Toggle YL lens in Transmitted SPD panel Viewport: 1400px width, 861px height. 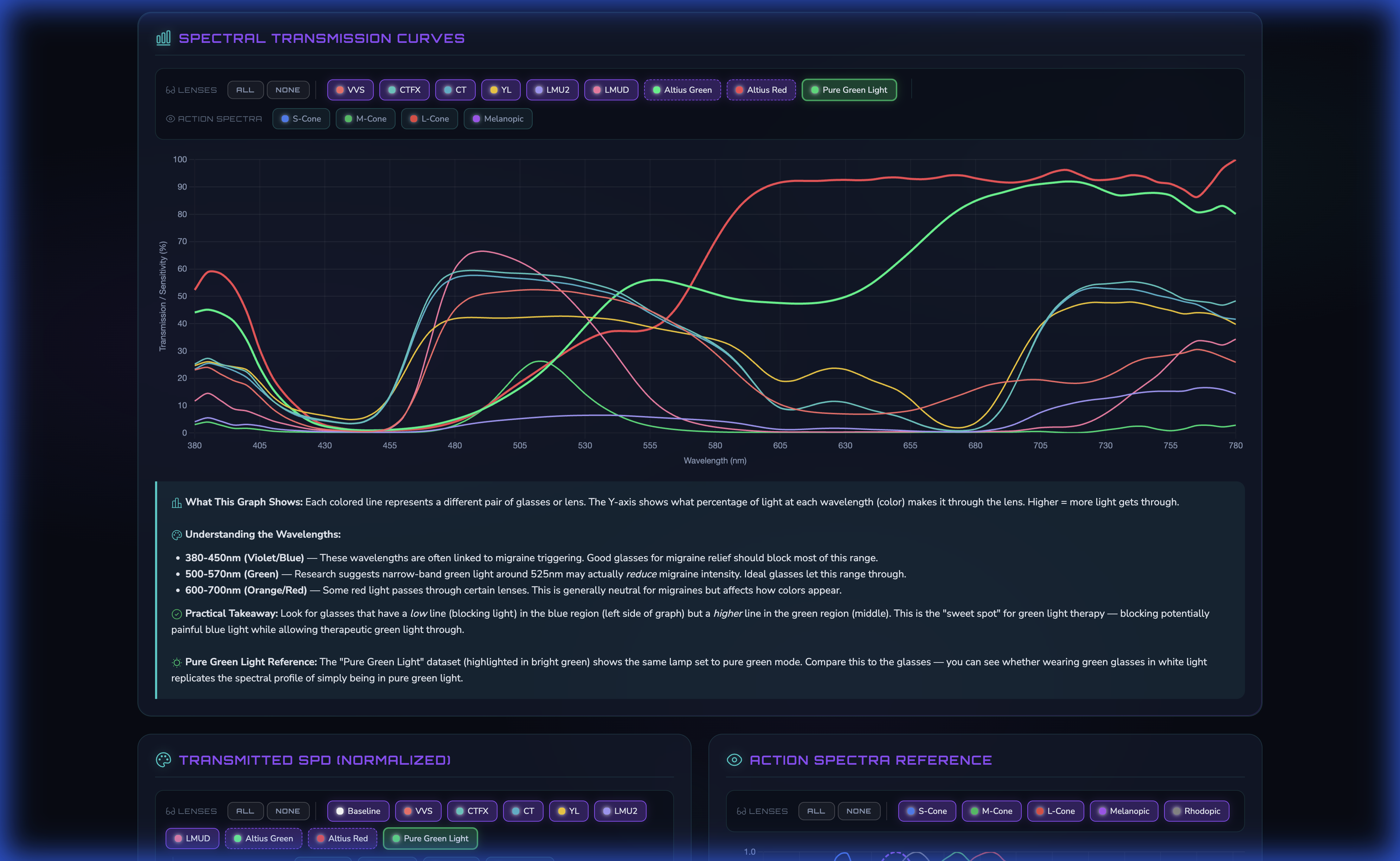click(x=569, y=811)
